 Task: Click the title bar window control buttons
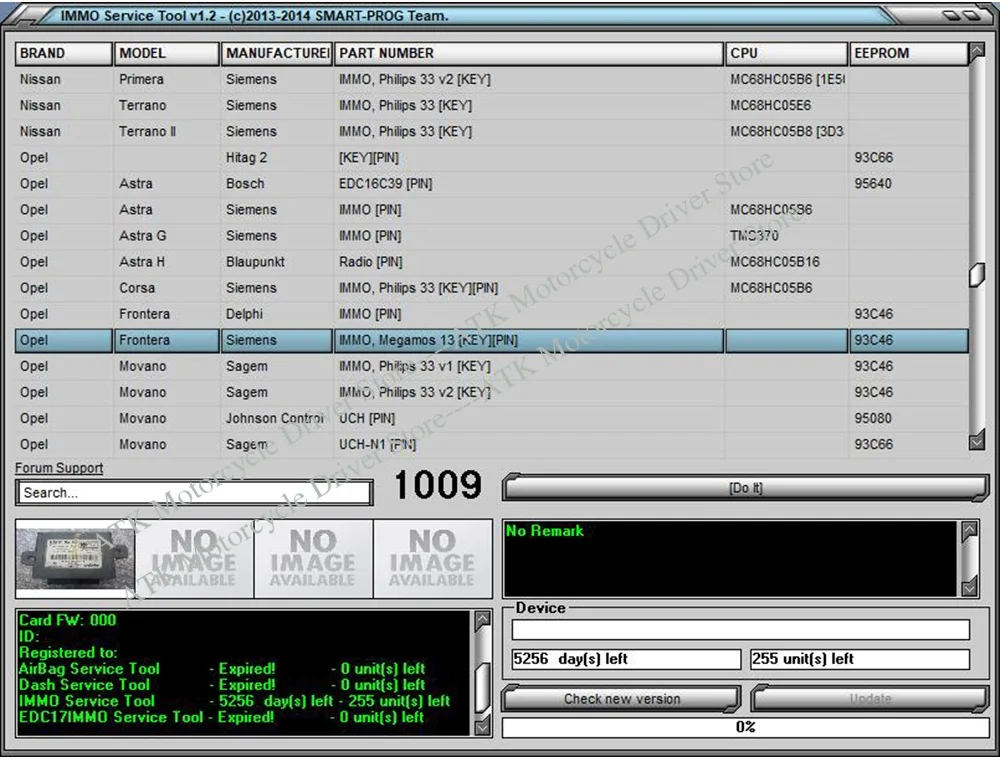click(961, 15)
